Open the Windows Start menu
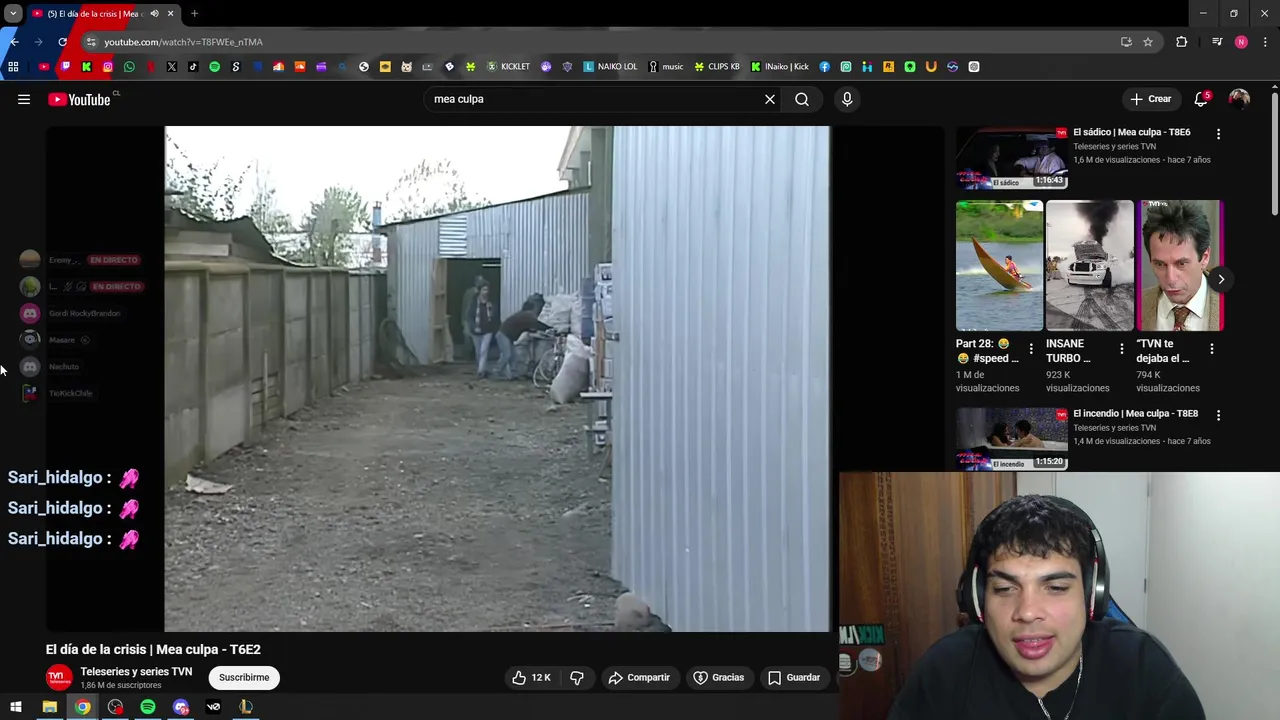1280x720 pixels. [x=16, y=707]
